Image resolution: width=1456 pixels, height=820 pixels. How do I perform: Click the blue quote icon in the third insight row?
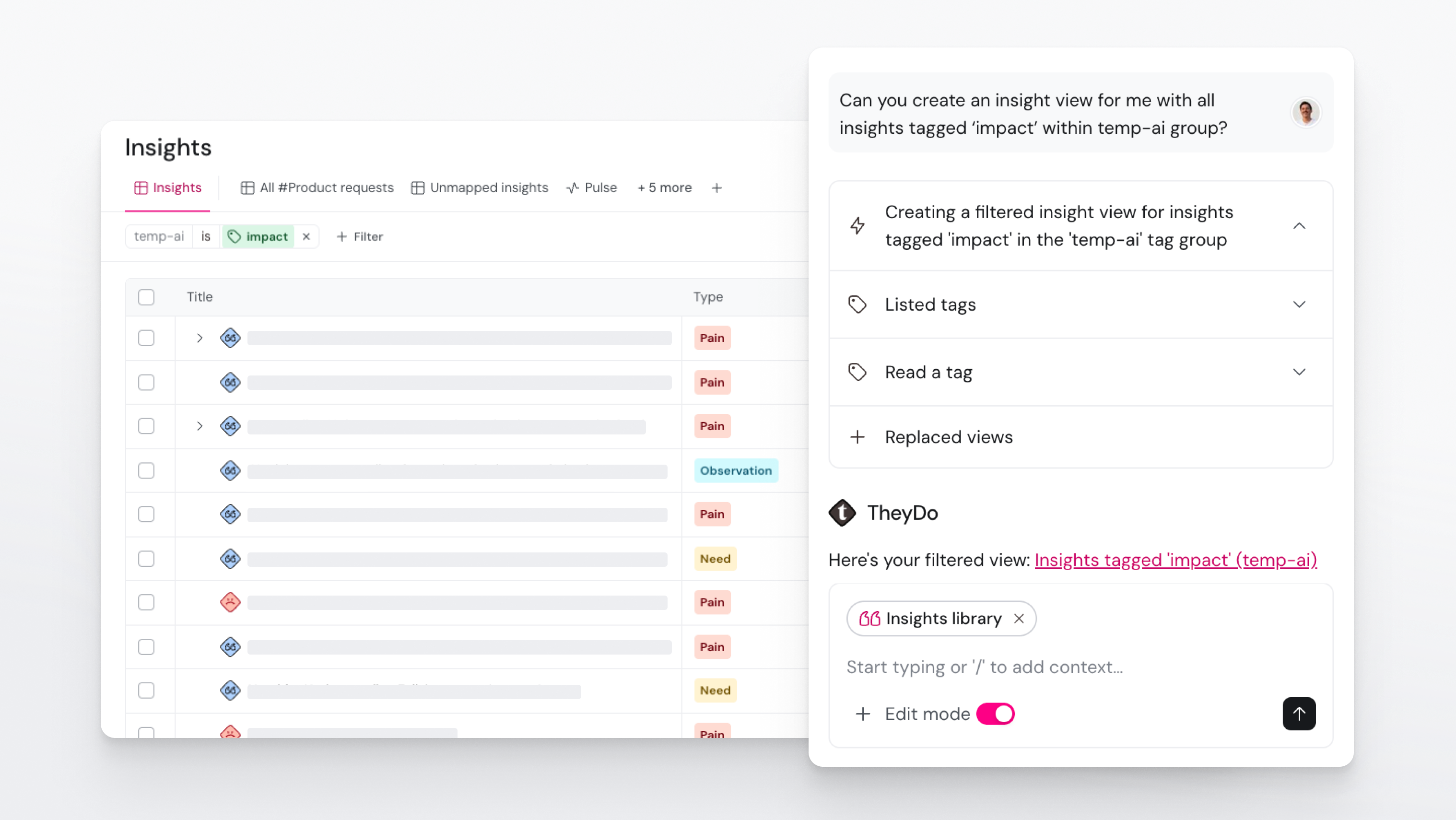click(230, 426)
